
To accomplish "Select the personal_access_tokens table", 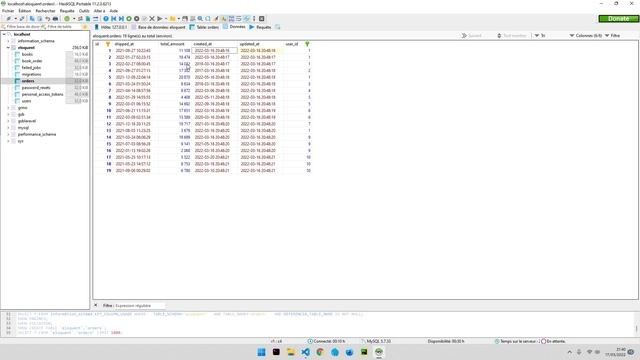I will [42, 94].
